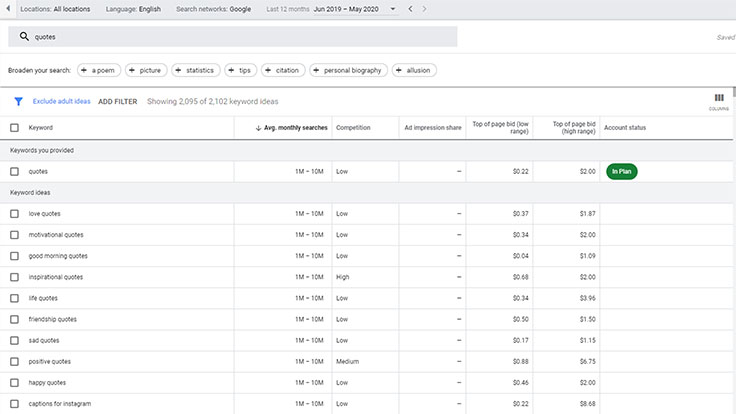Click the back arrow beside Locations
This screenshot has width=737, height=414.
[x=8, y=8]
